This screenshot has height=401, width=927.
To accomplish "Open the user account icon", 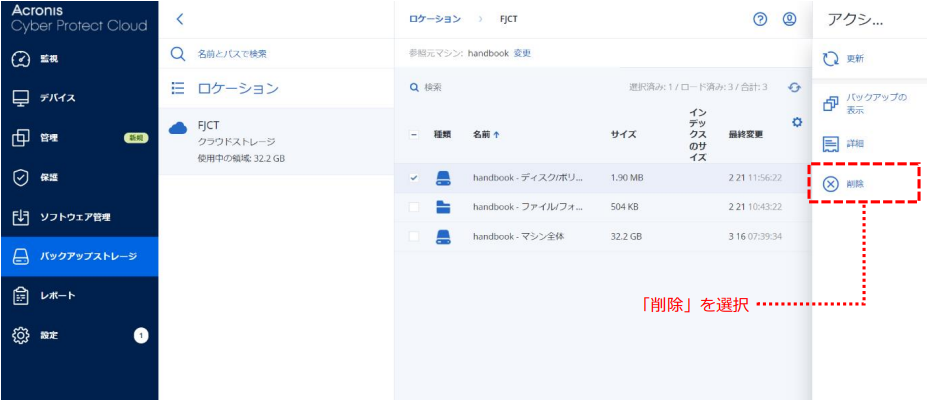I will coord(789,19).
